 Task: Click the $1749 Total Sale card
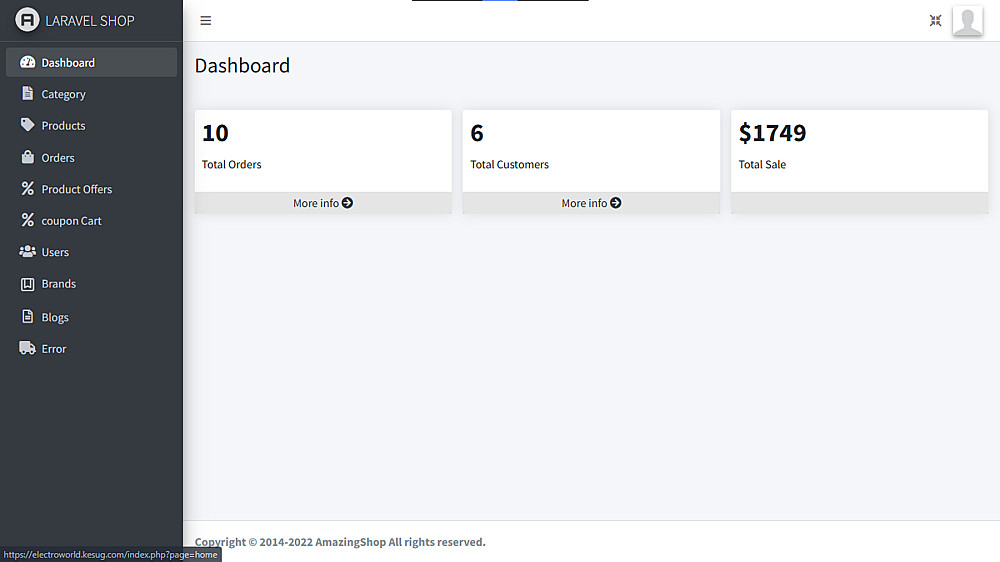point(859,150)
